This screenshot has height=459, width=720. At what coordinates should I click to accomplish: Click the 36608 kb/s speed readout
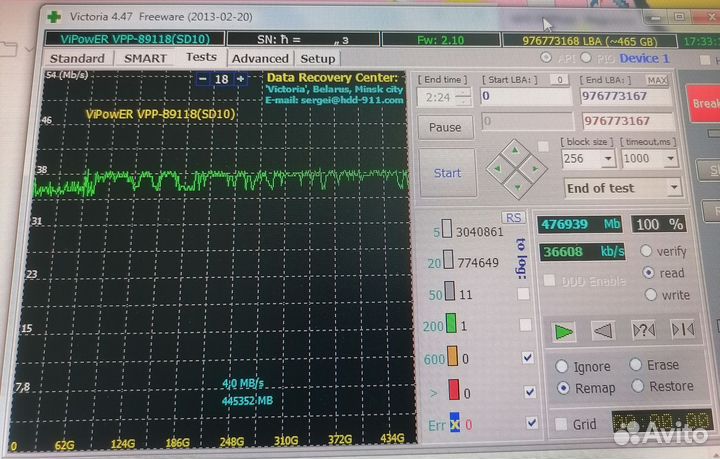pos(583,252)
